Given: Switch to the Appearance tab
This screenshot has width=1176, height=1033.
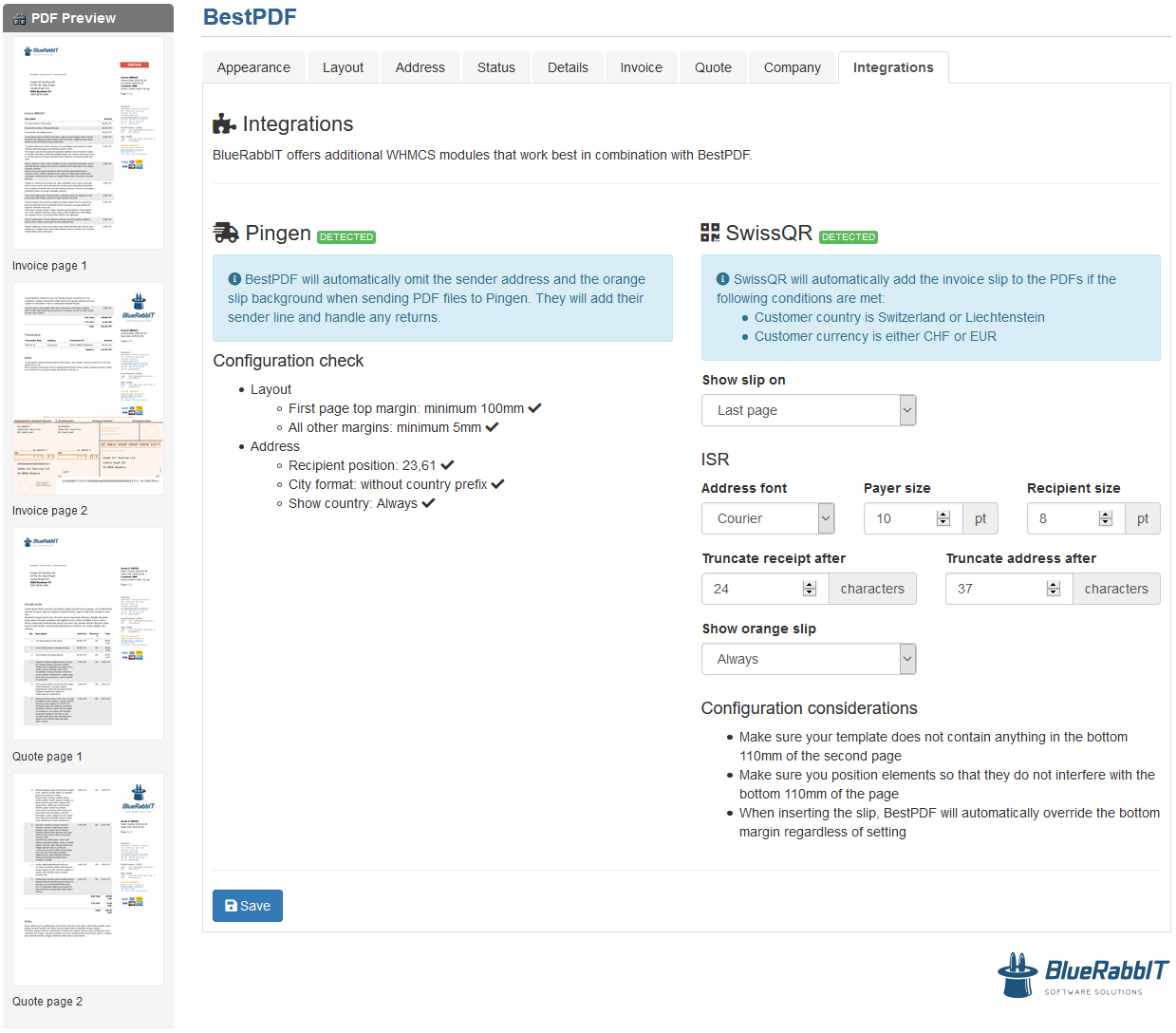Looking at the screenshot, I should (x=253, y=66).
